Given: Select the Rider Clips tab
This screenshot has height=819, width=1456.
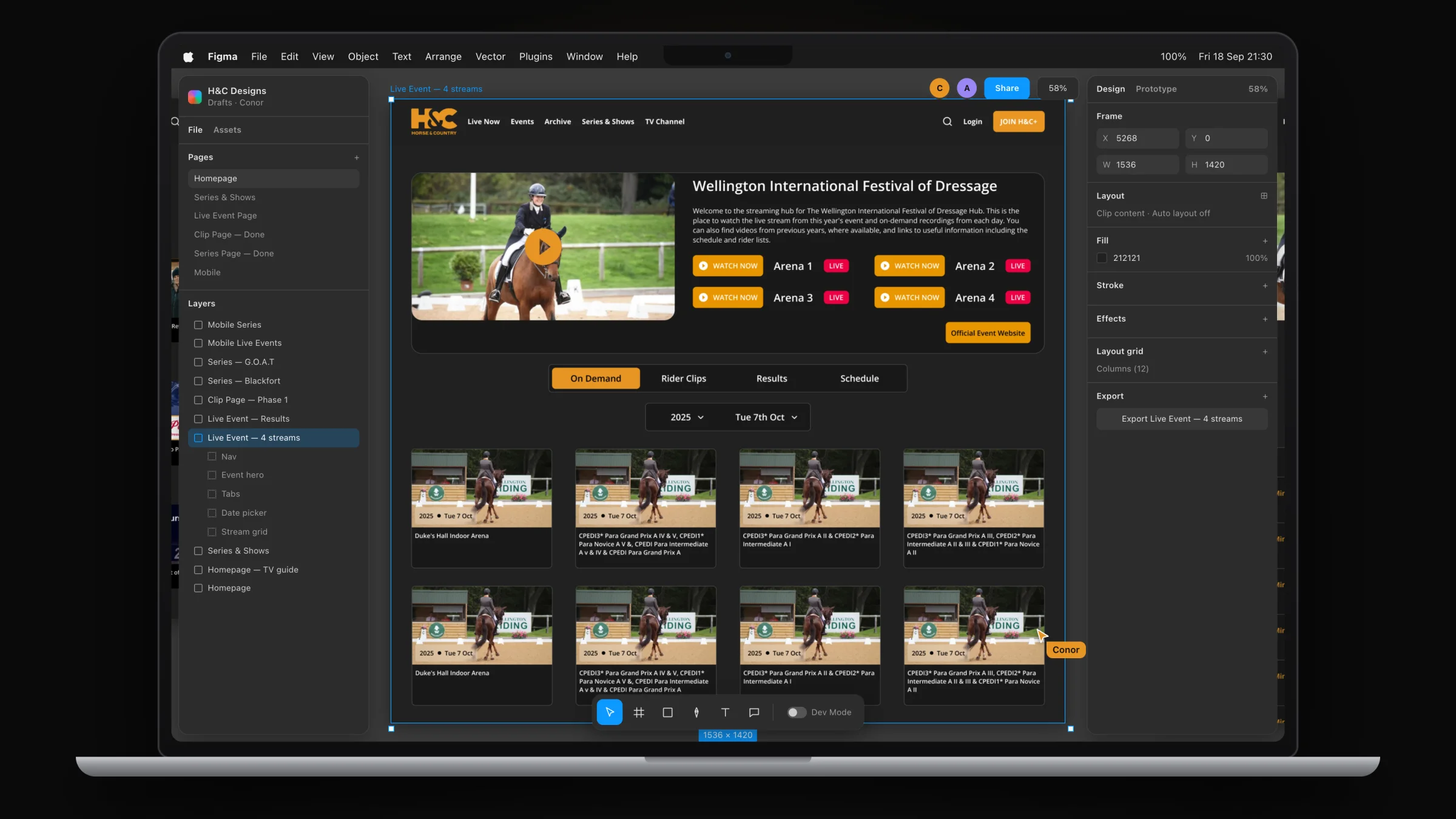Looking at the screenshot, I should (684, 379).
